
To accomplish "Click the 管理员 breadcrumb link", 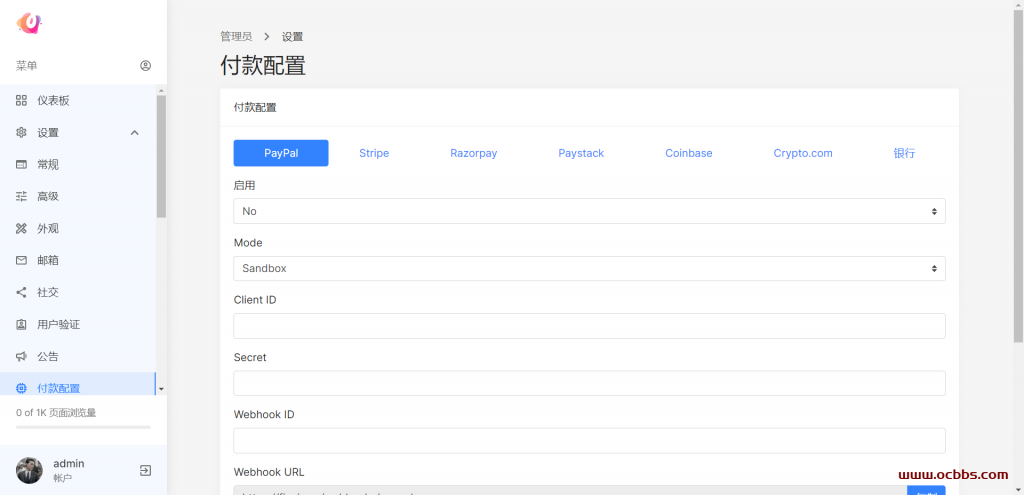I will [236, 37].
